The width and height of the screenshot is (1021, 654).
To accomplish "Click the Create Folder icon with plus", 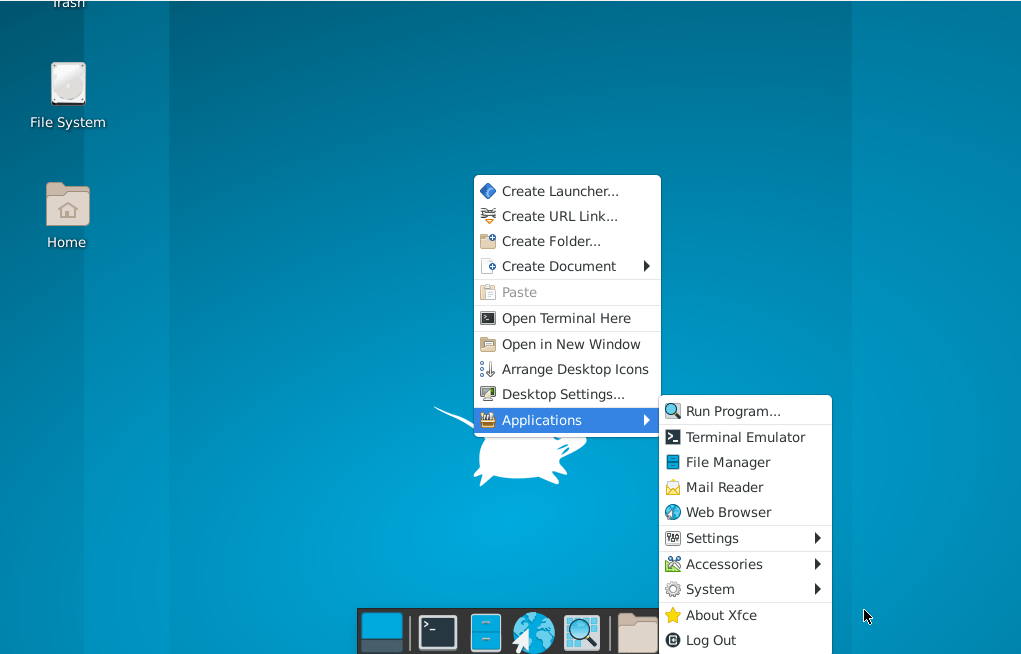I will (488, 241).
